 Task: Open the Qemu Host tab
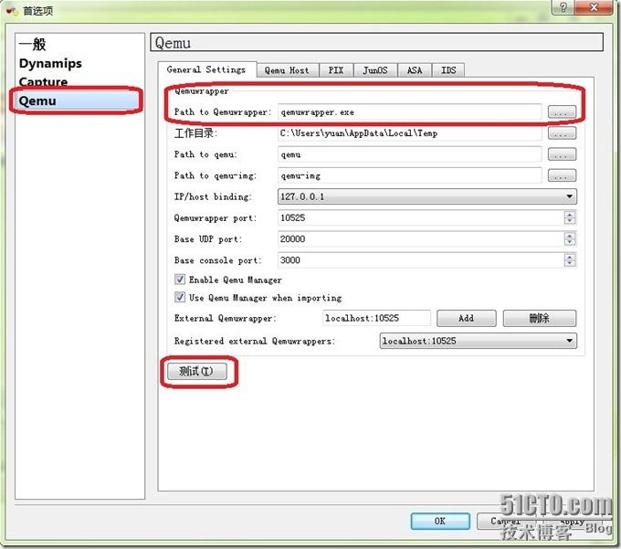tap(287, 71)
